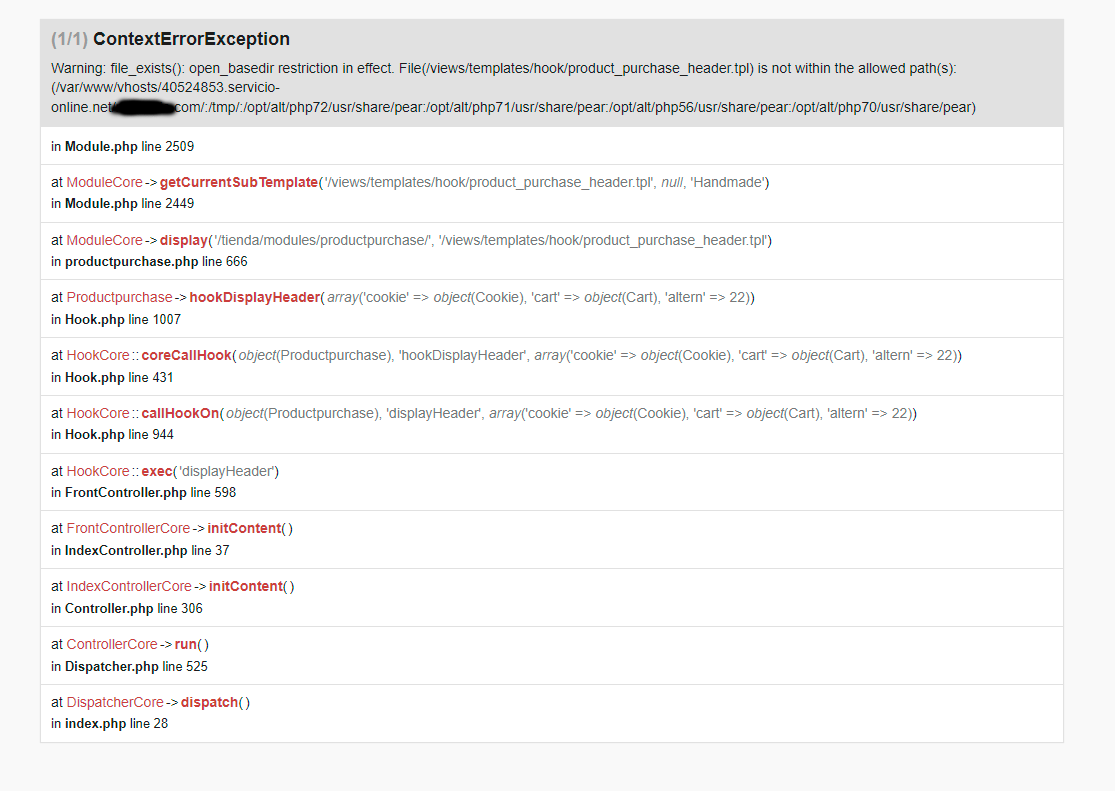Select the Productpurchase class name

click(119, 297)
